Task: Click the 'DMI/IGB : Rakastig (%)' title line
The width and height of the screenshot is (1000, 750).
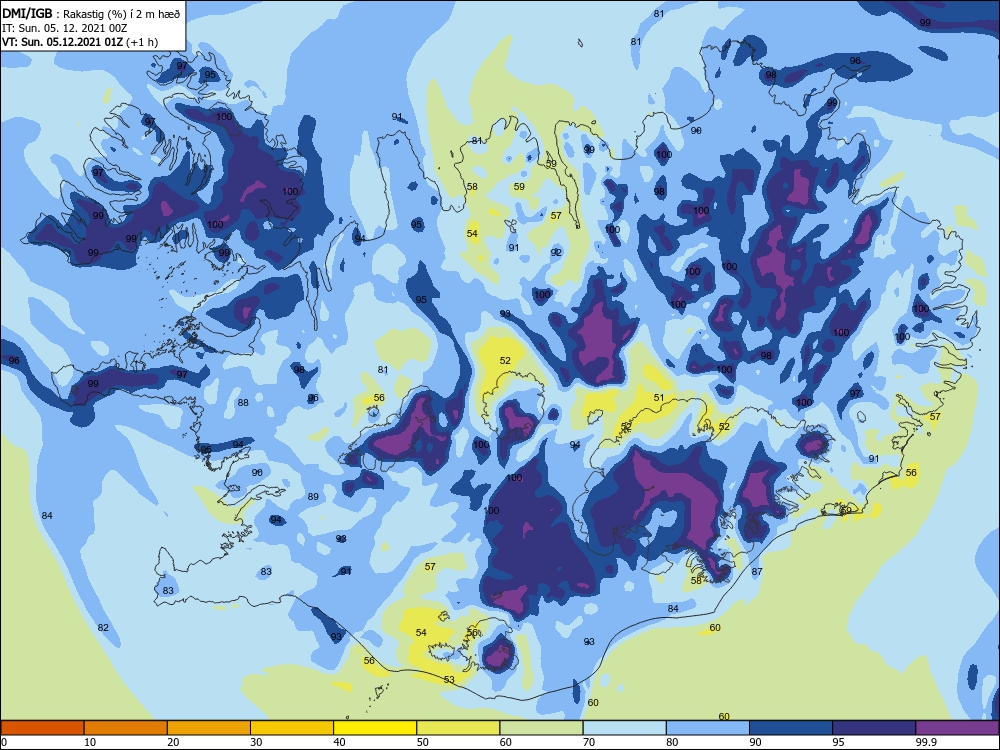Action: pyautogui.click(x=92, y=14)
